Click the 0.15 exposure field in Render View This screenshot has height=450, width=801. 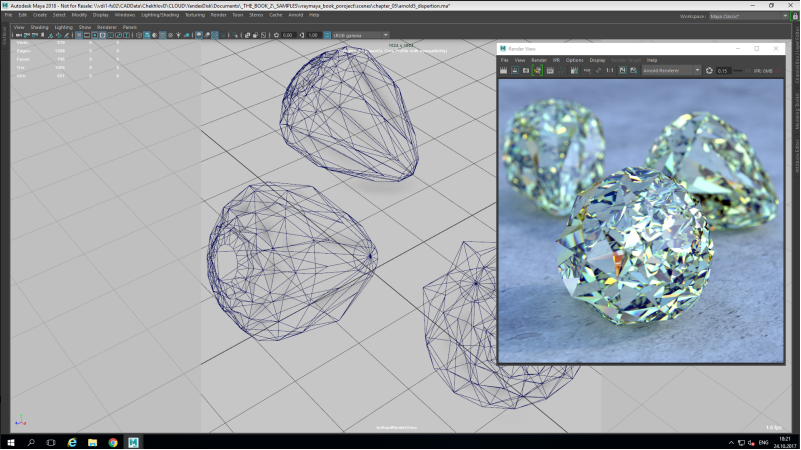[723, 70]
